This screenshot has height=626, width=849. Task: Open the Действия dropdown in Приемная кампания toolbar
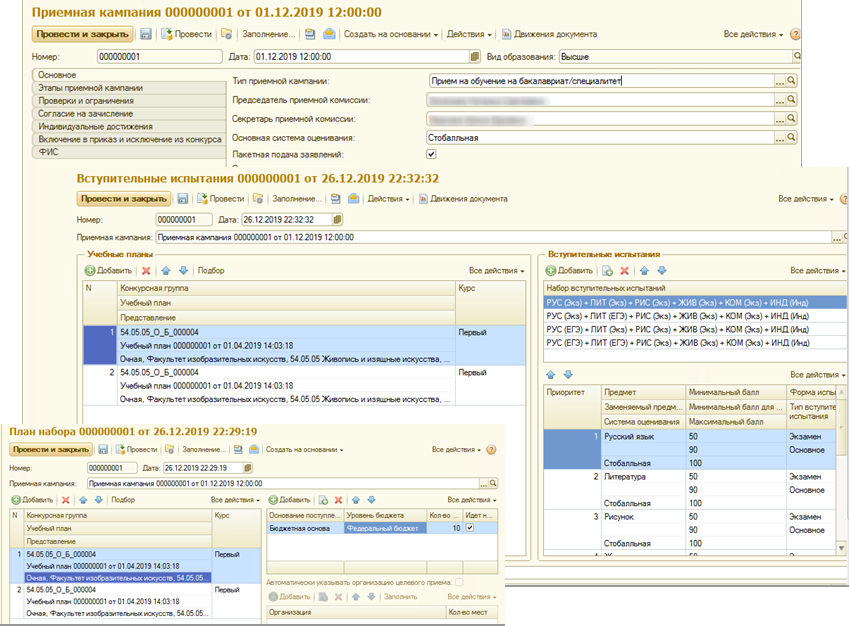point(469,34)
